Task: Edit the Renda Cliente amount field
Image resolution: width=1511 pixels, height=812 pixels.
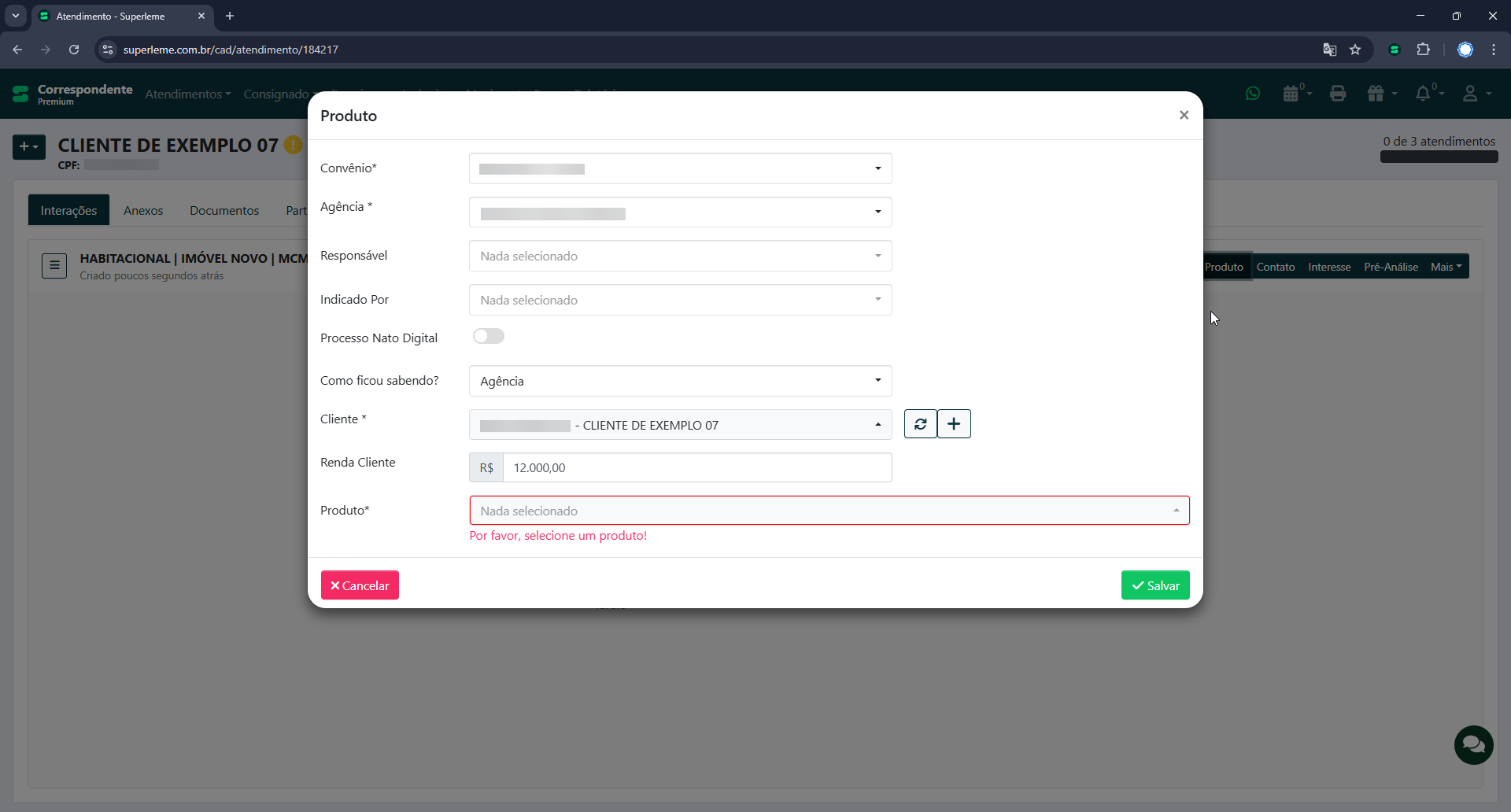Action: (697, 467)
